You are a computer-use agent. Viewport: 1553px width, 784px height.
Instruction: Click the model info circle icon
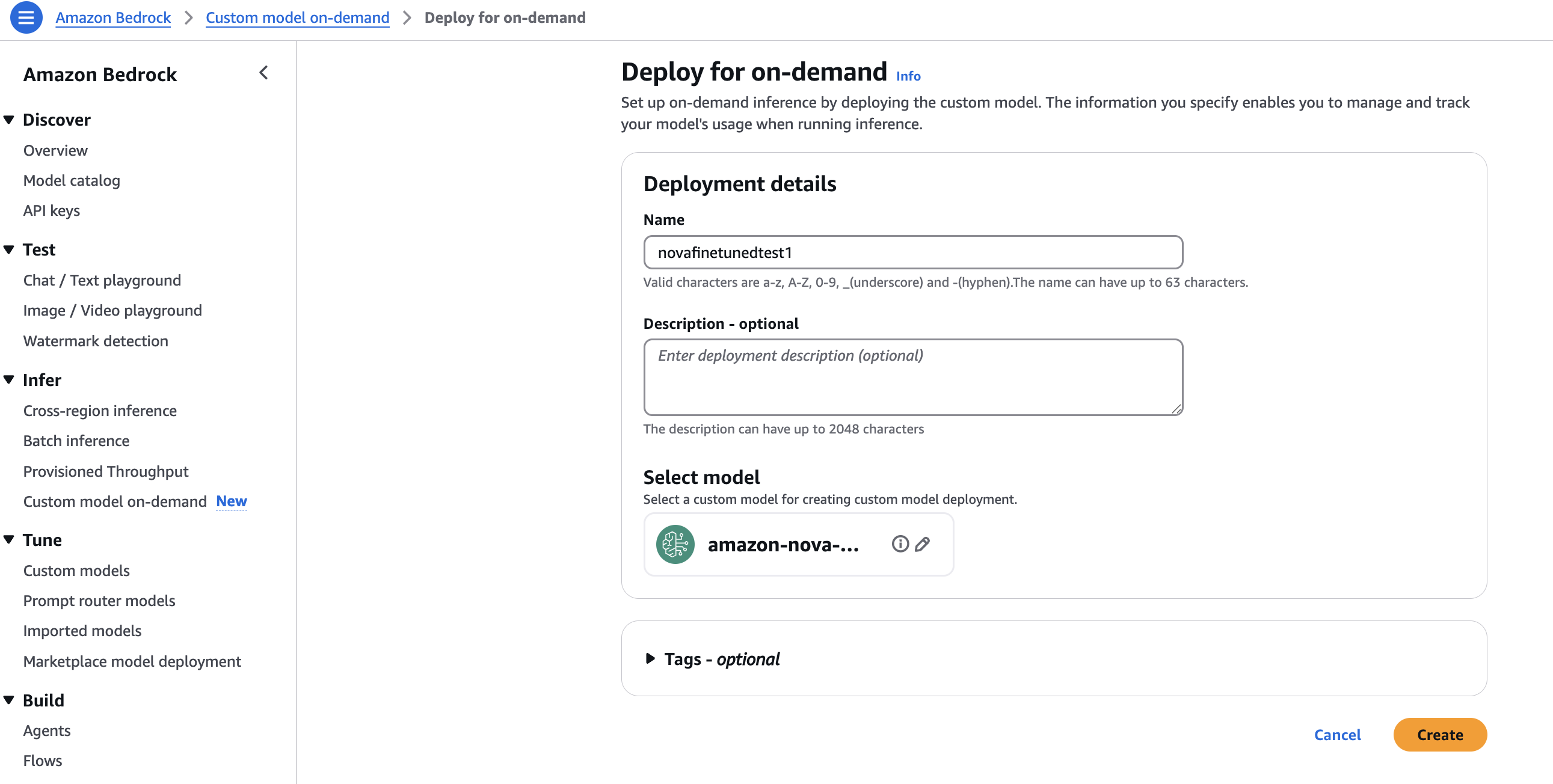pos(899,544)
